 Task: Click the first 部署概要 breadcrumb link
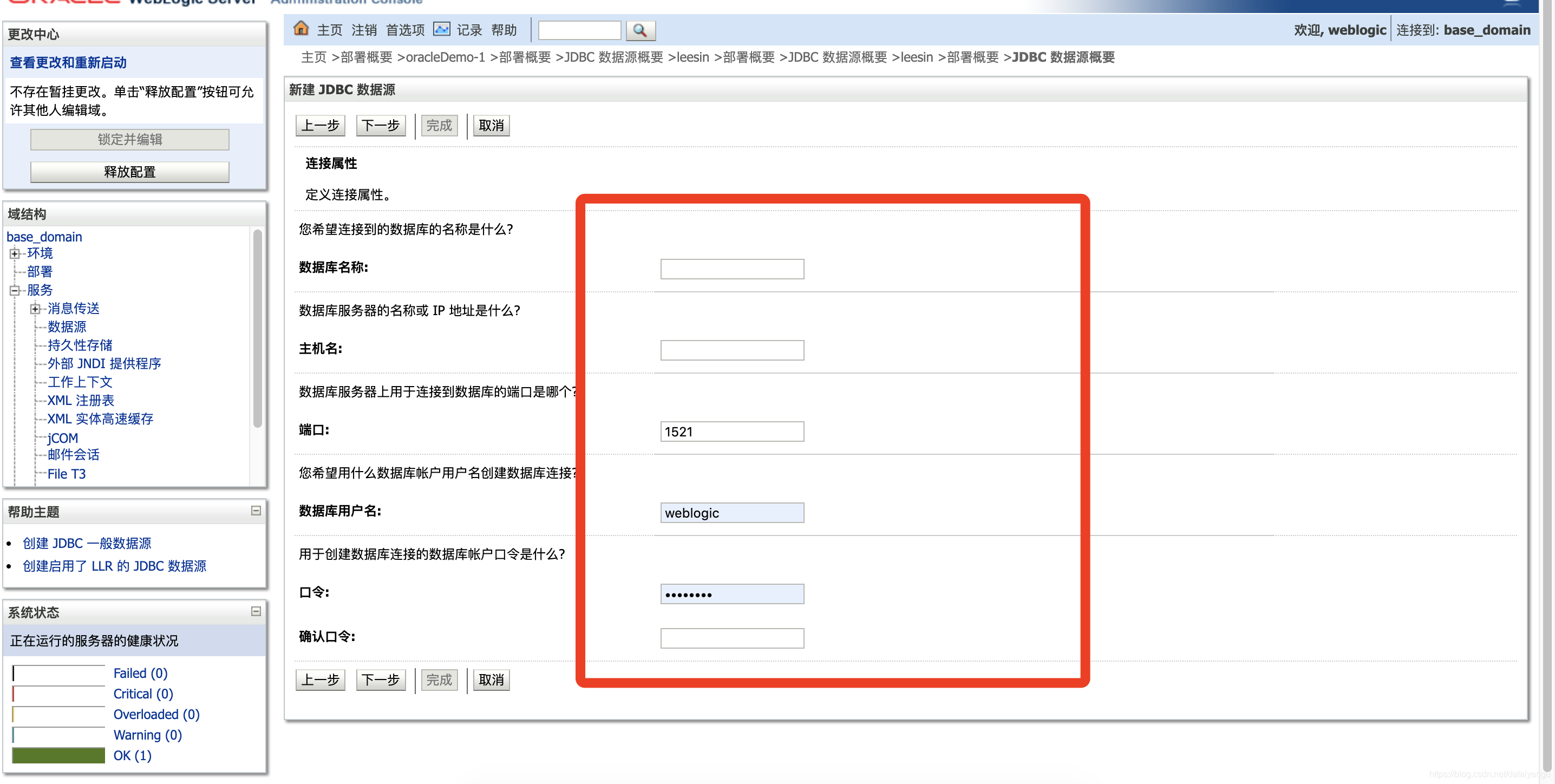367,57
